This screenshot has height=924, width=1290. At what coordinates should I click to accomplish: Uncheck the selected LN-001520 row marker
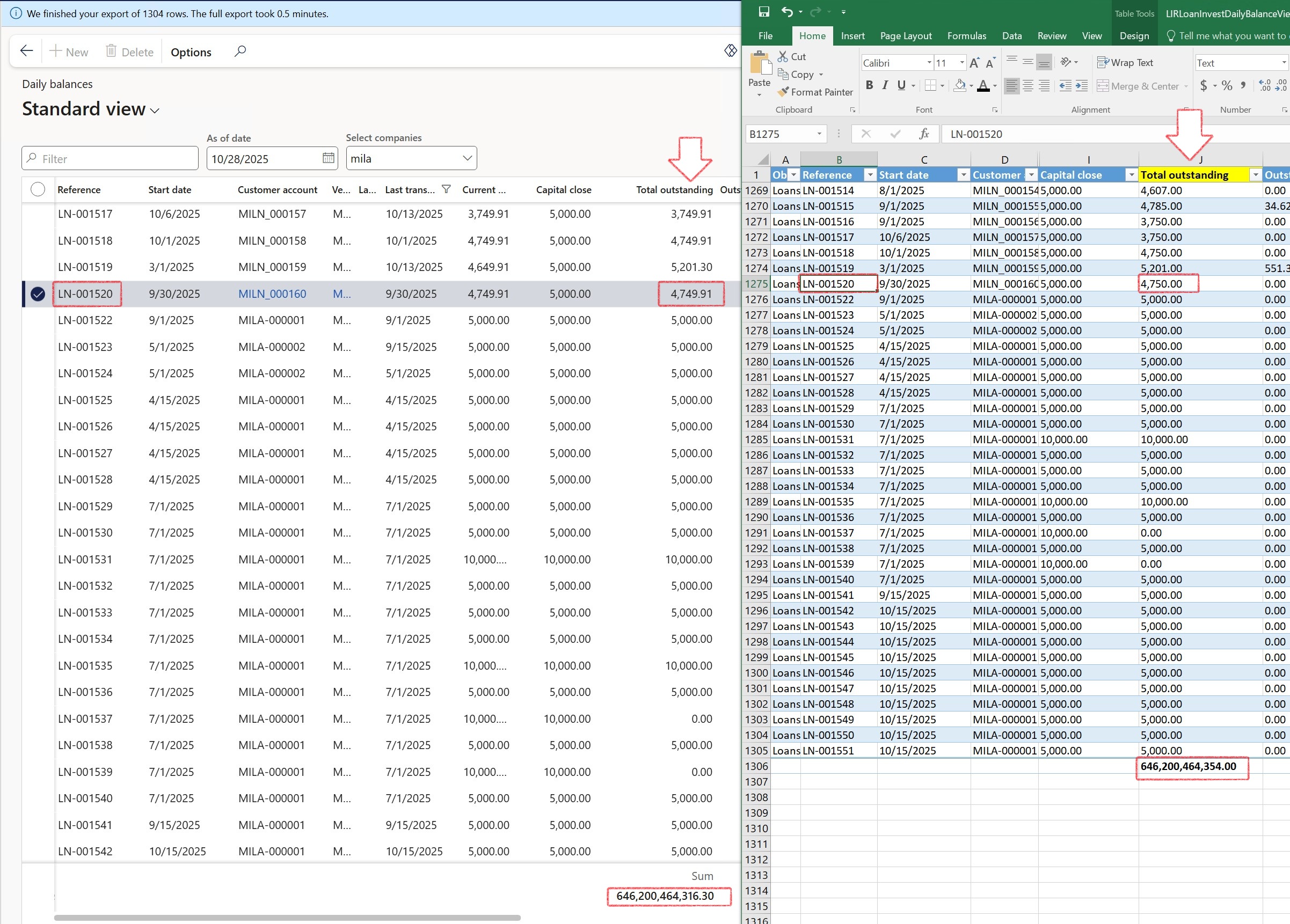(38, 294)
